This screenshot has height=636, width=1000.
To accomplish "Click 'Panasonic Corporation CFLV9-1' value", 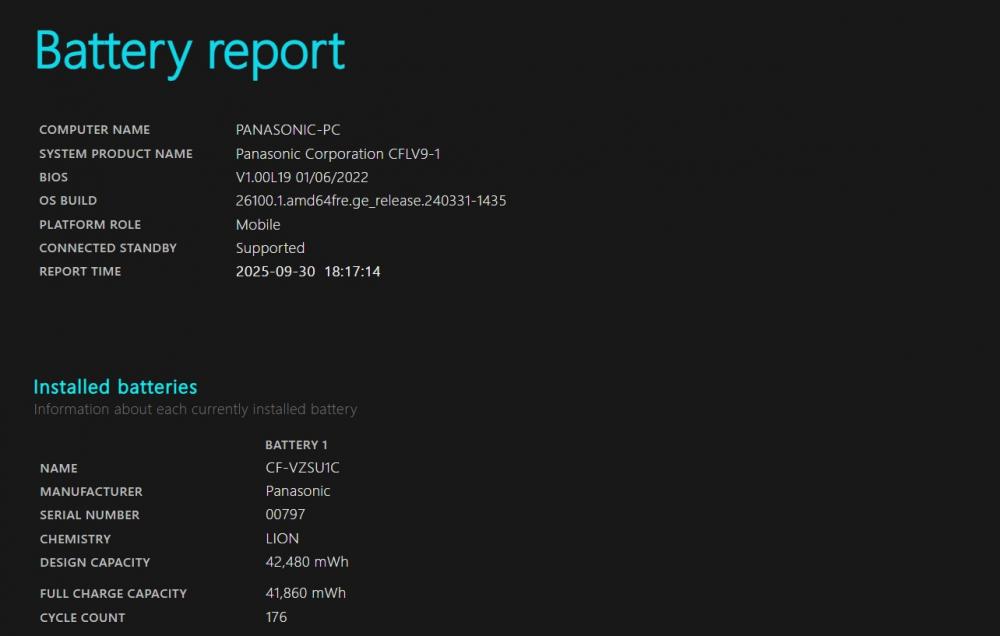I will [x=338, y=154].
